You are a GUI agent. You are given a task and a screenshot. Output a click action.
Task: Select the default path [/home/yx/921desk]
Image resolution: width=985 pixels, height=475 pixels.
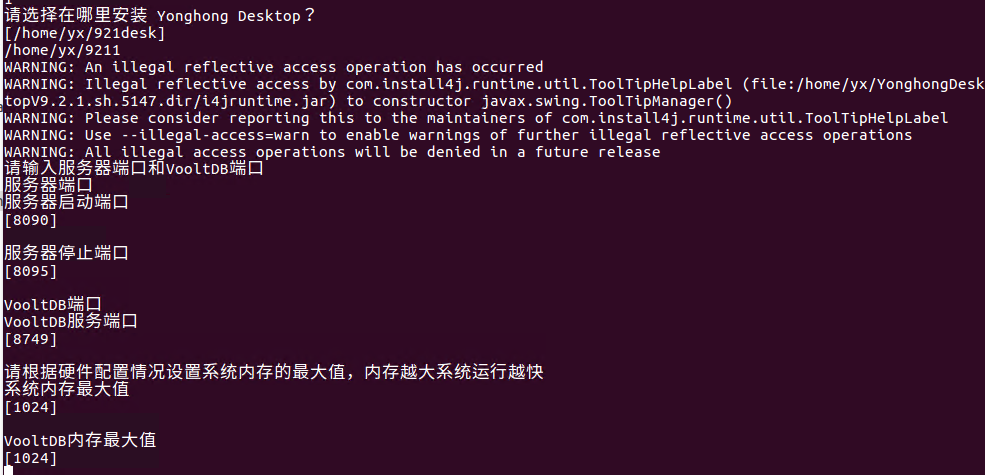[84, 33]
